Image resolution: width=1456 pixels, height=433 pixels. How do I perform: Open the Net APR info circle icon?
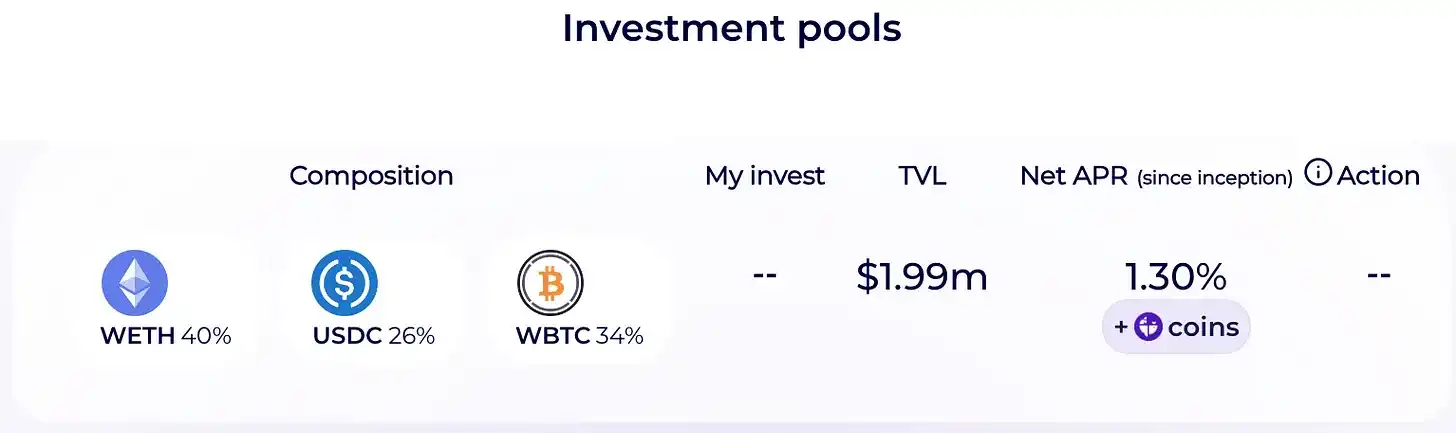(x=1318, y=174)
